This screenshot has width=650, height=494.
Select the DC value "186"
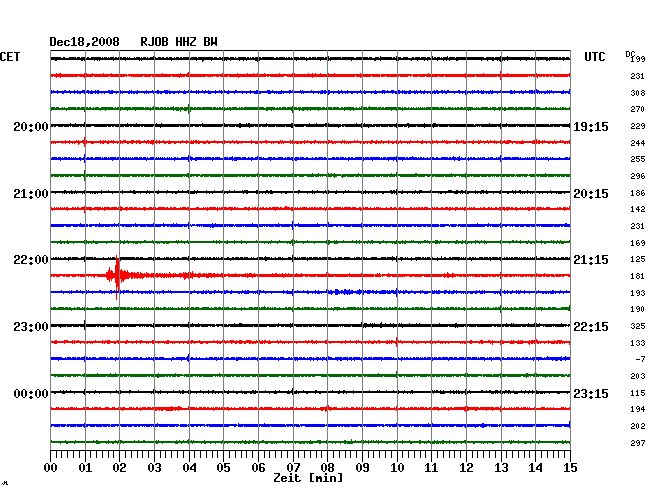point(638,193)
